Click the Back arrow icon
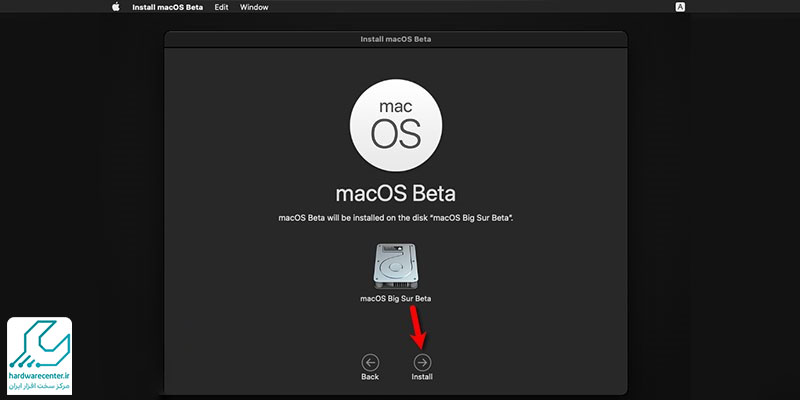800x400 pixels. point(370,362)
